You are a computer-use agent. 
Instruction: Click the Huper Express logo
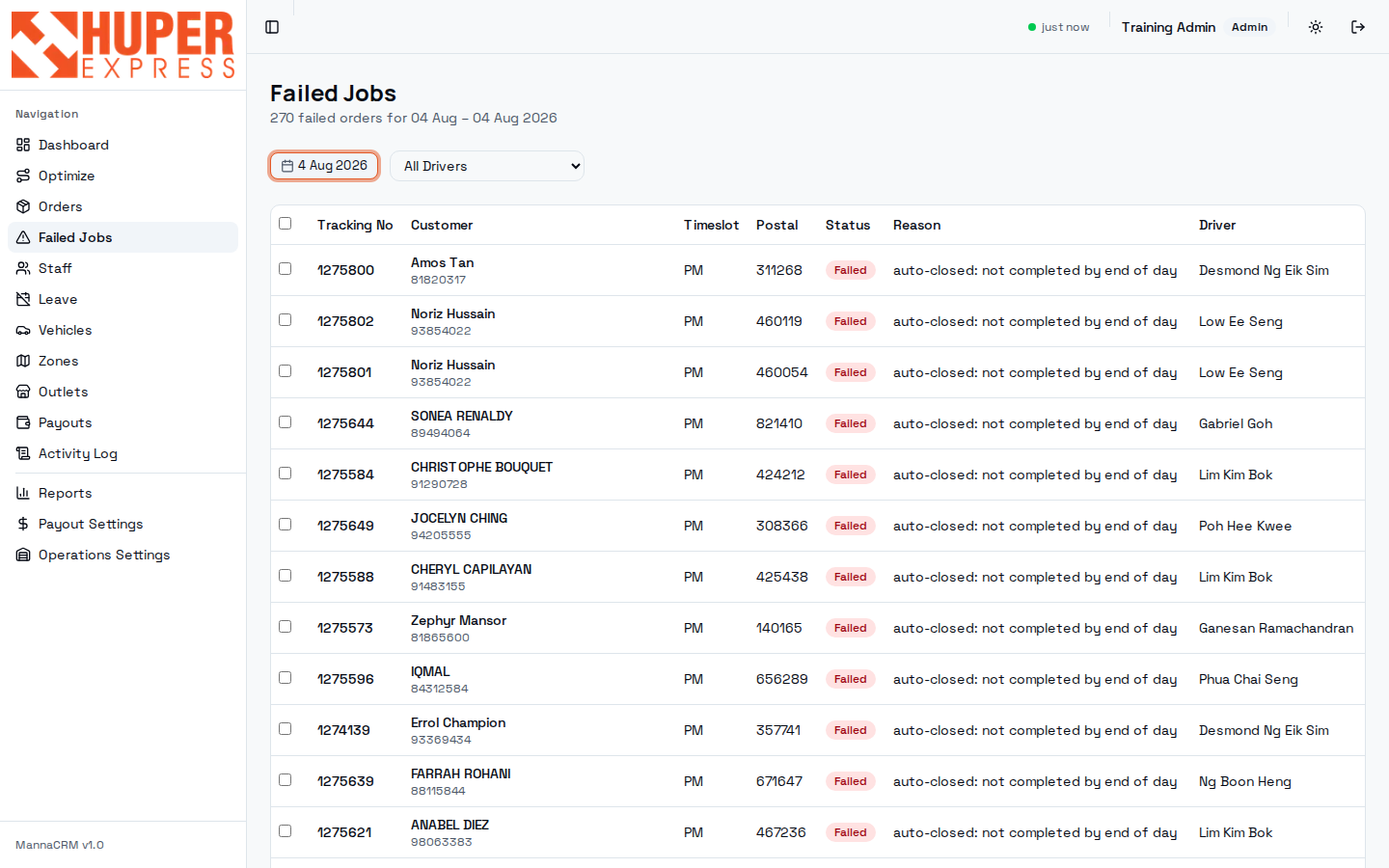[x=123, y=44]
